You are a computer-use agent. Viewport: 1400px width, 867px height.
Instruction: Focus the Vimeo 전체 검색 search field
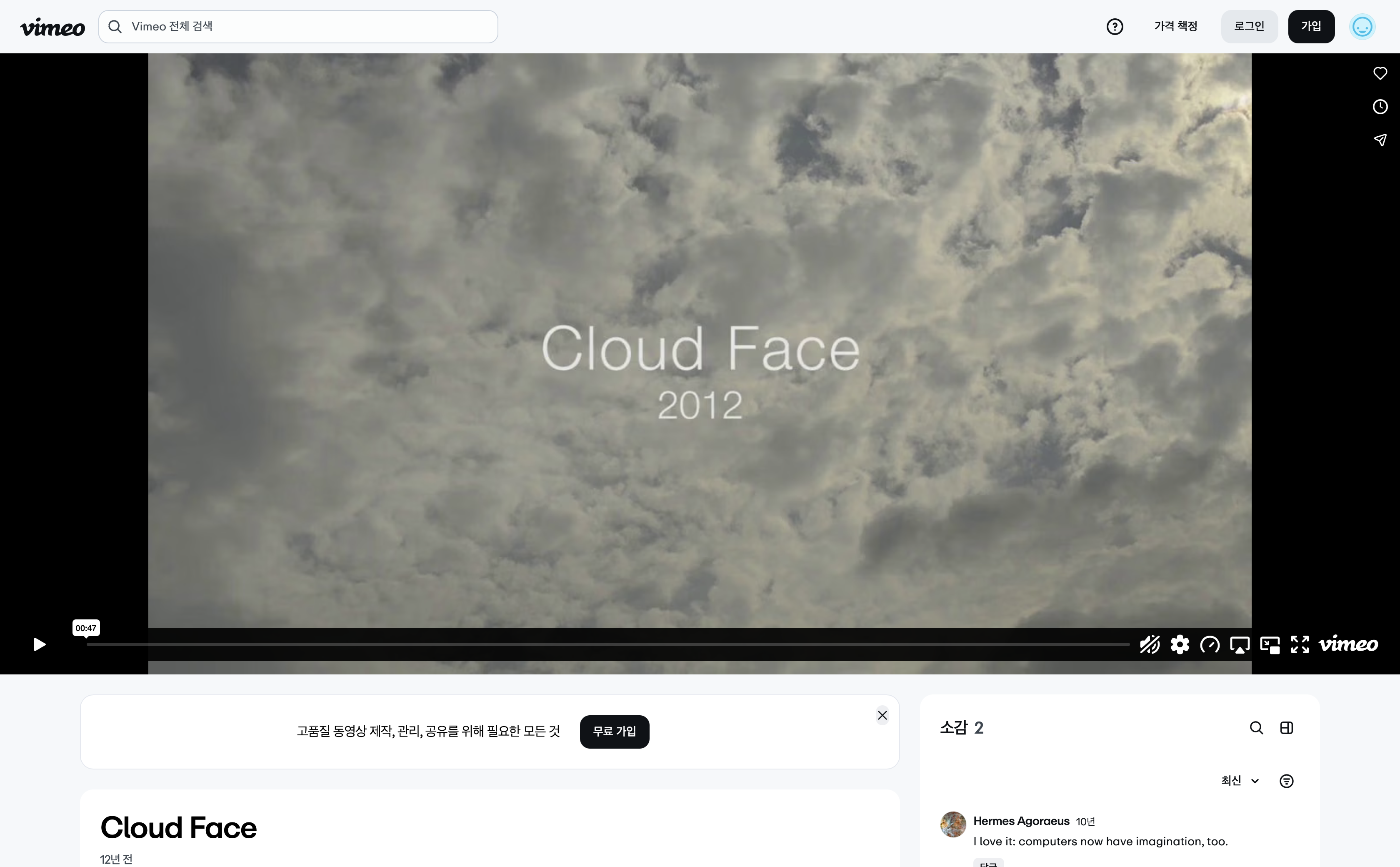pyautogui.click(x=298, y=26)
